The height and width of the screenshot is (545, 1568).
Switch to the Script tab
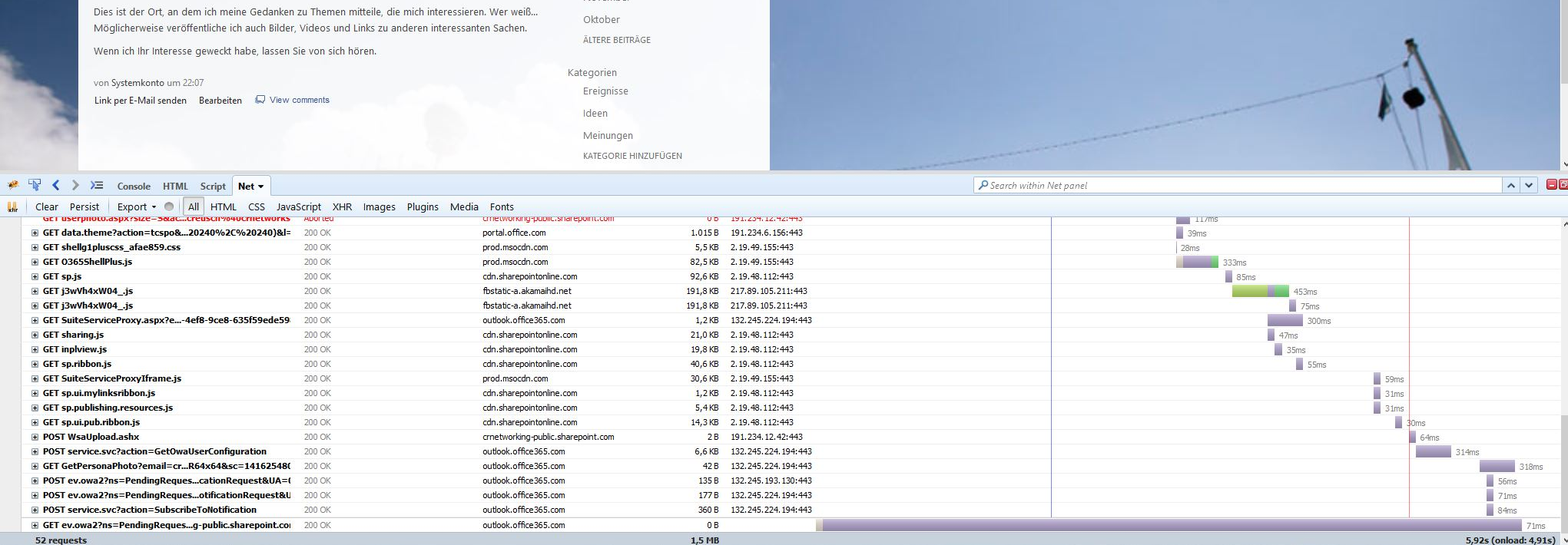[213, 187]
